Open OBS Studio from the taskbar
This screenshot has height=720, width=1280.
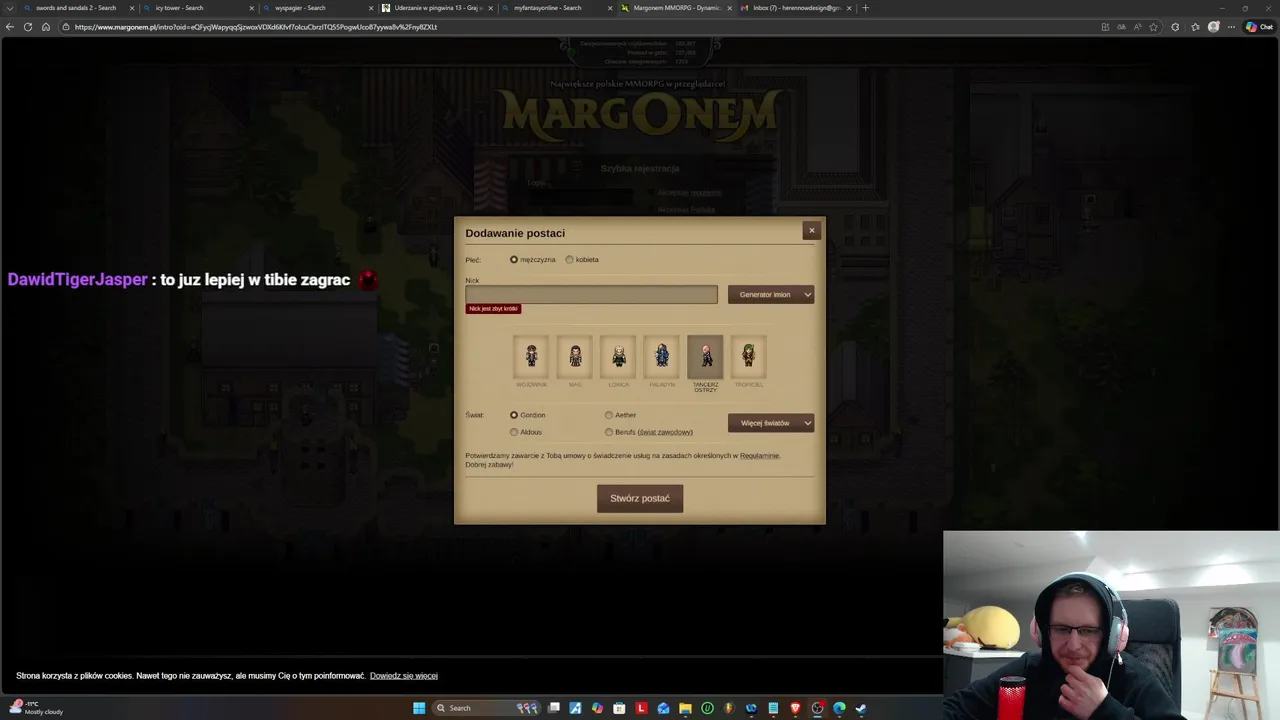[x=817, y=708]
